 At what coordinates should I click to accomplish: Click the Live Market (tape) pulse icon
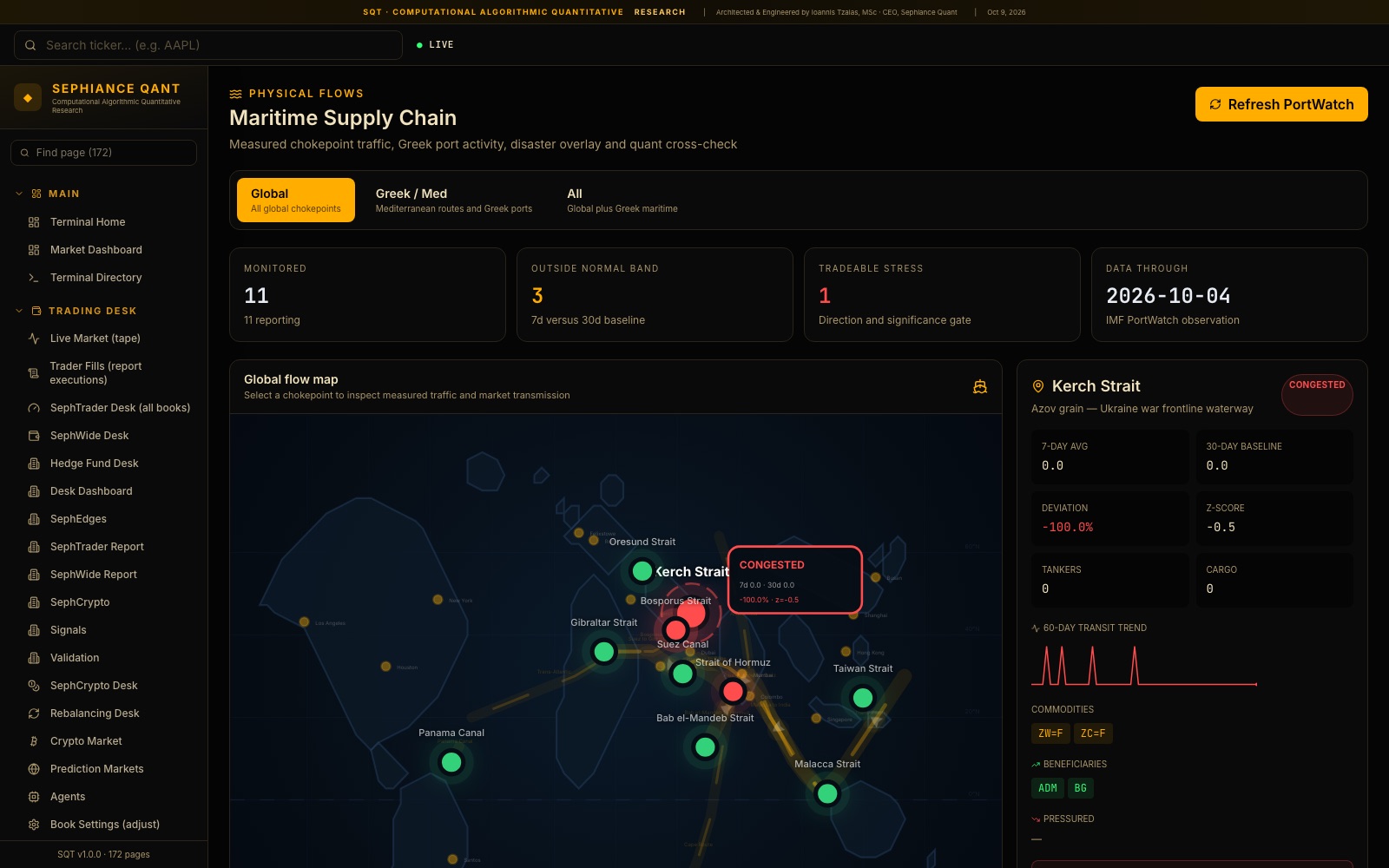pyautogui.click(x=34, y=339)
